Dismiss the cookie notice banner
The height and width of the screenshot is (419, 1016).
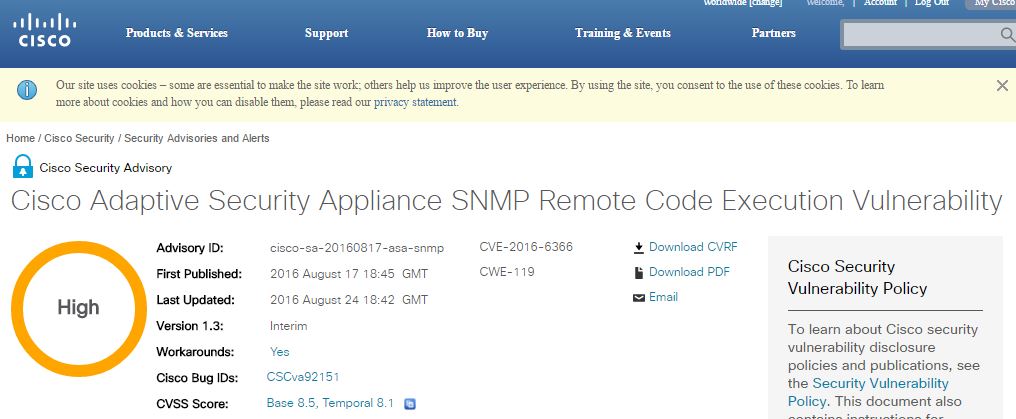click(1002, 86)
